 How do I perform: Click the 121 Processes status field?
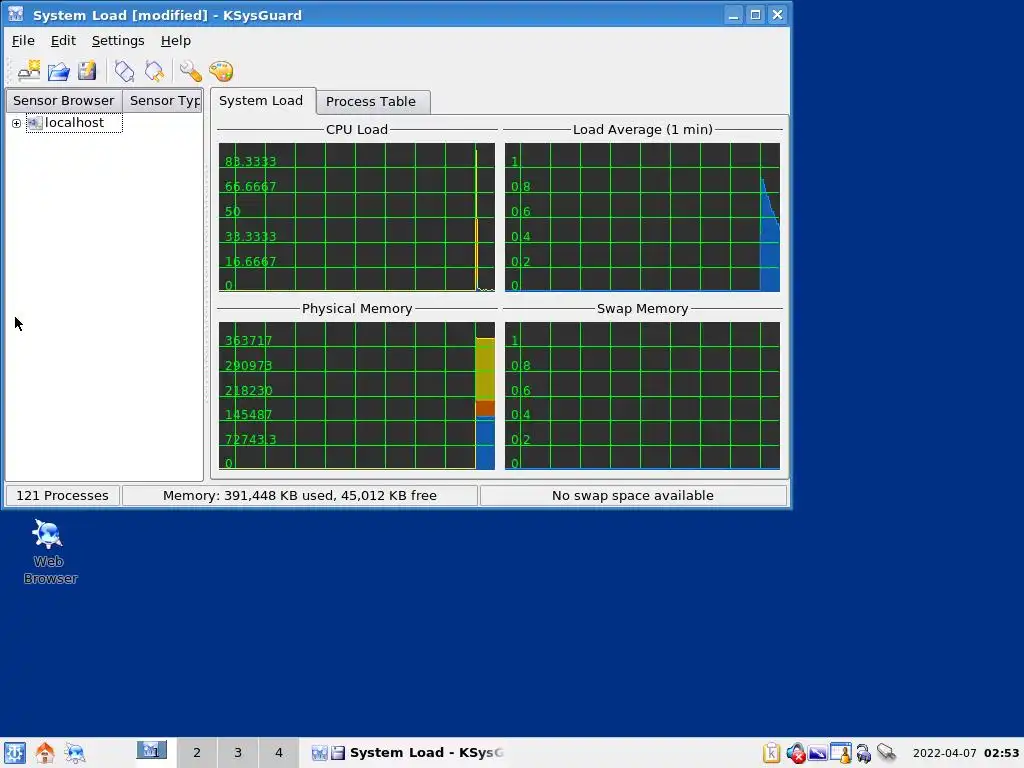(63, 496)
